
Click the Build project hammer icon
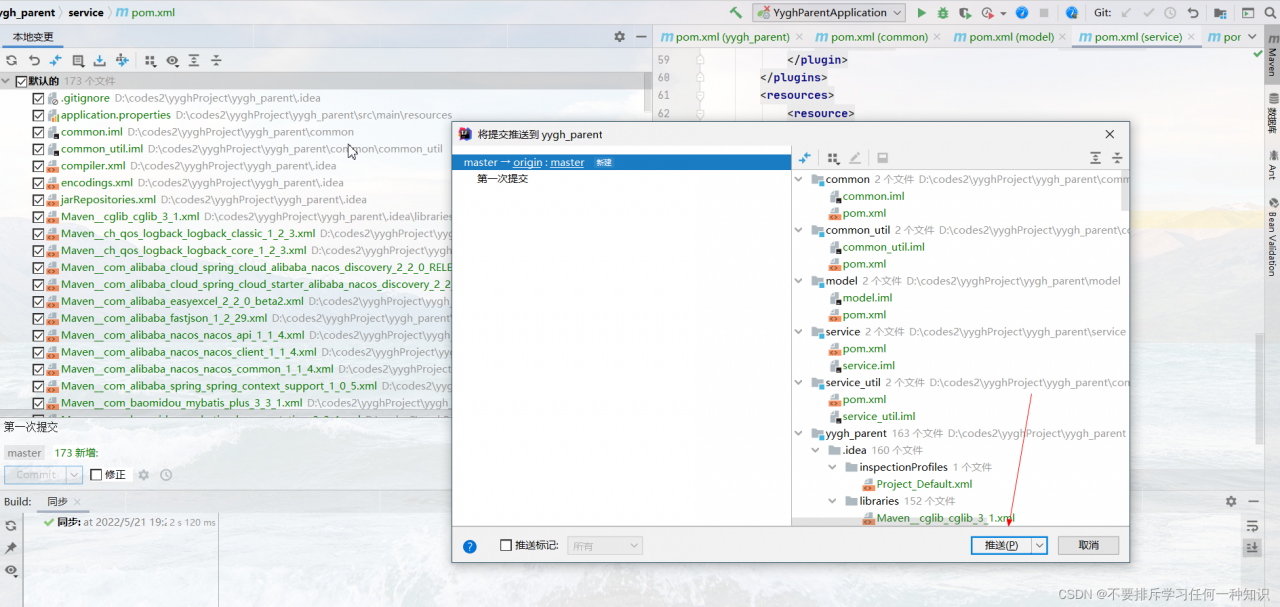[x=736, y=13]
